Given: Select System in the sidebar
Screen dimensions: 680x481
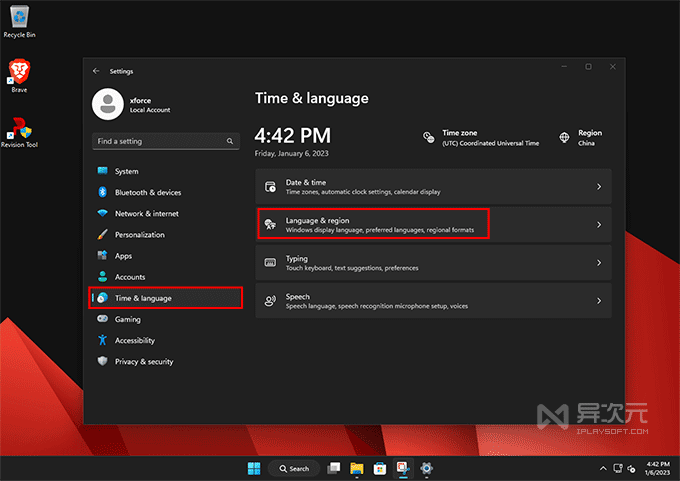Looking at the screenshot, I should click(126, 171).
